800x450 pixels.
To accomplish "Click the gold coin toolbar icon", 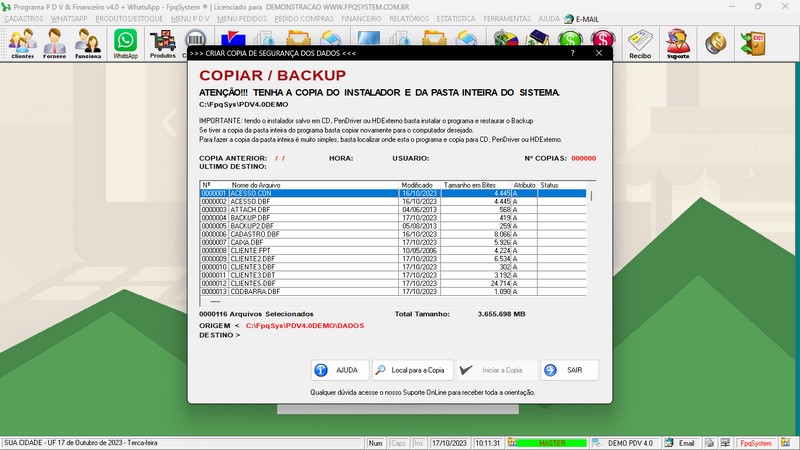I will (x=716, y=42).
